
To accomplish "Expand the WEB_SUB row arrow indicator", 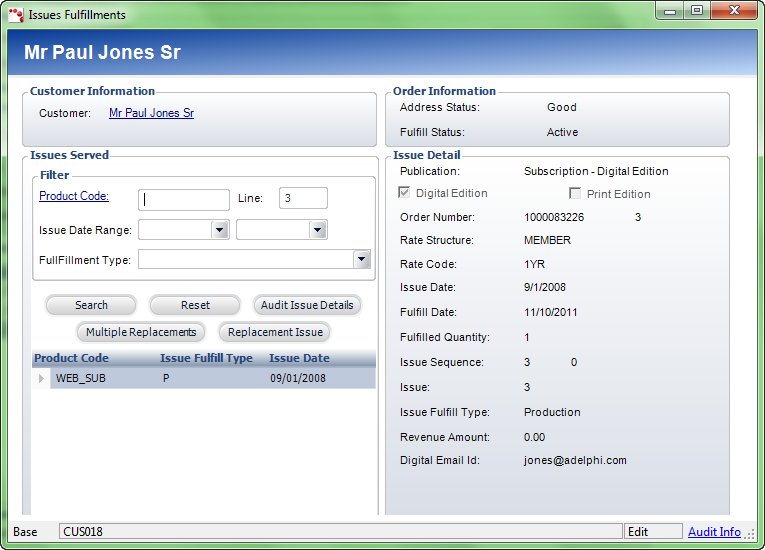I will click(x=41, y=379).
